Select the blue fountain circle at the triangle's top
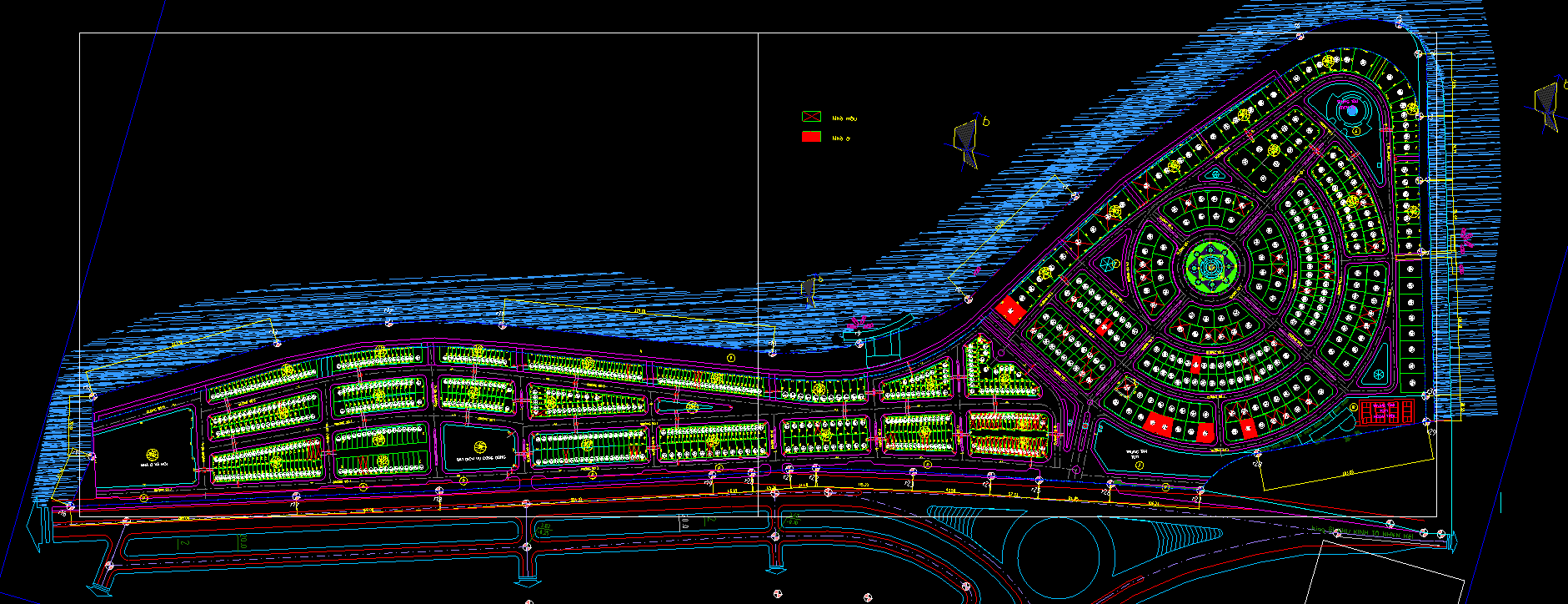The width and height of the screenshot is (1568, 604). pyautogui.click(x=1351, y=109)
